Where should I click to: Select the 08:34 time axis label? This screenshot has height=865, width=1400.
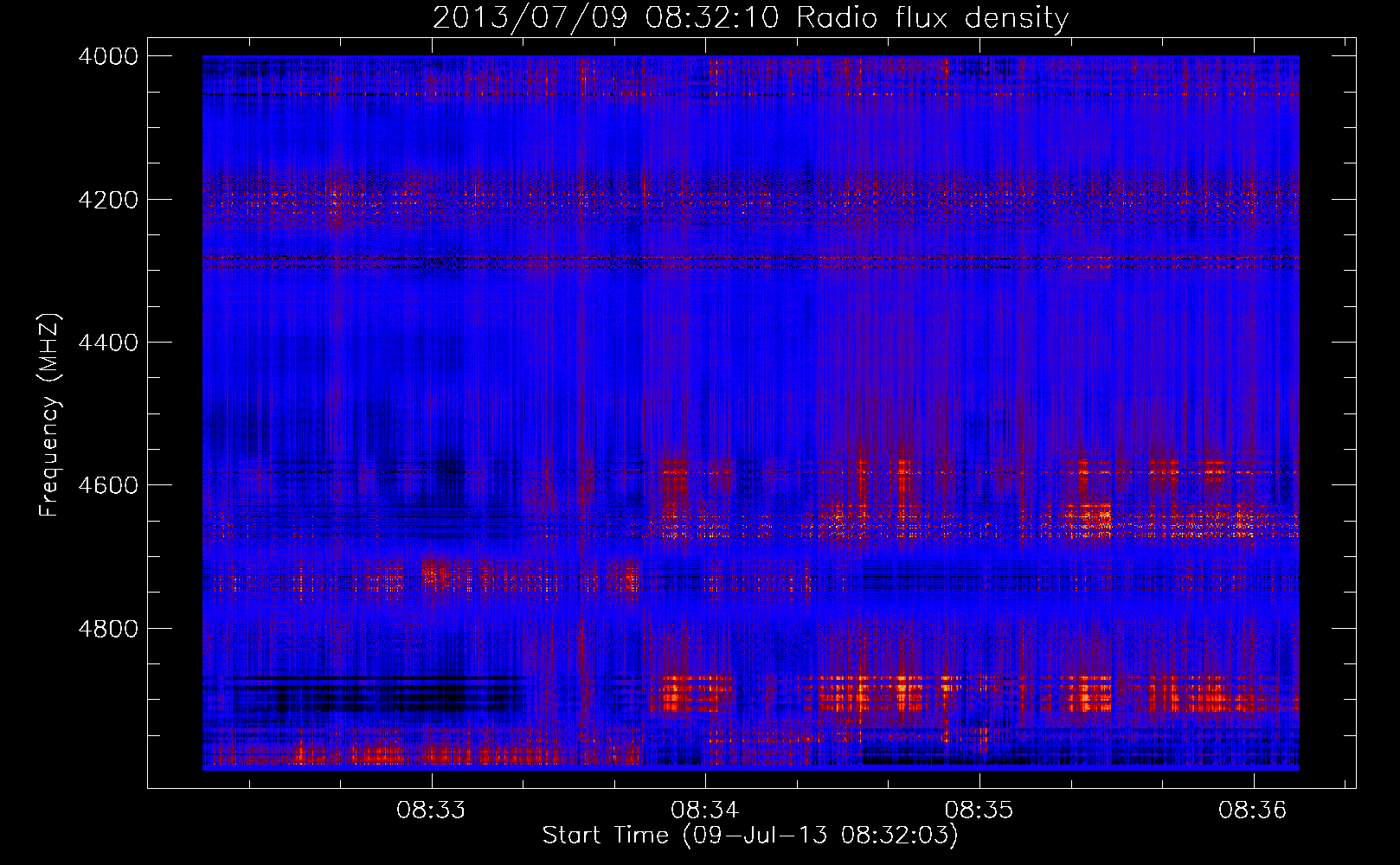tap(705, 811)
